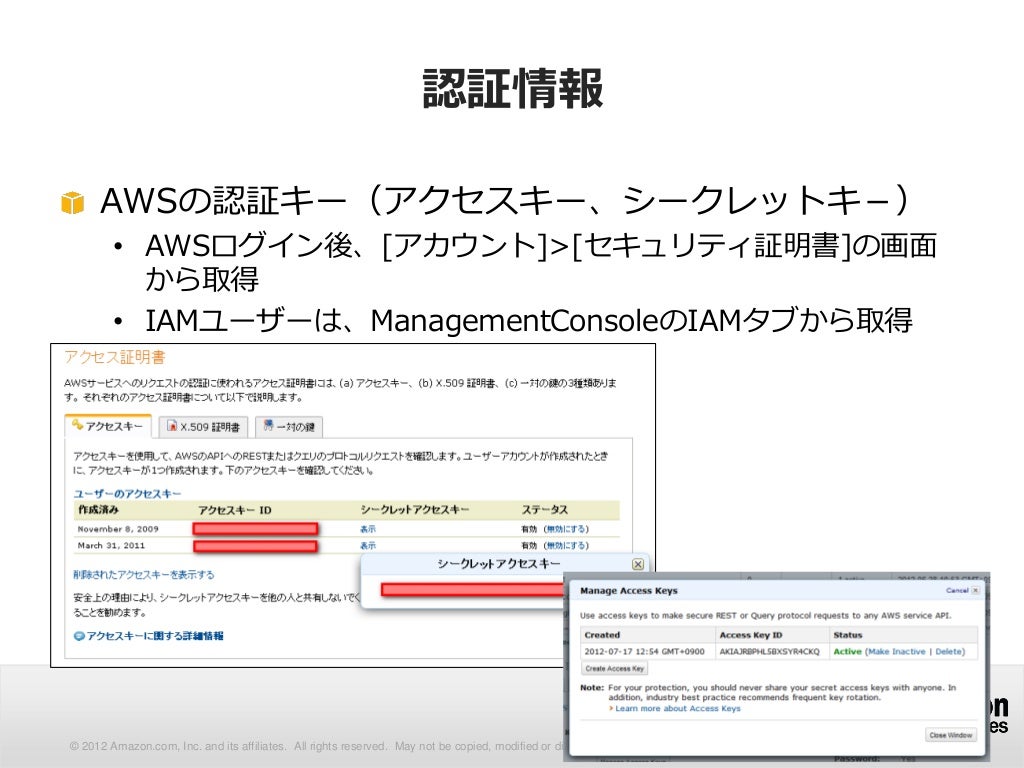Click the redacted secret key in the popup
The image size is (1024, 768).
(x=473, y=590)
